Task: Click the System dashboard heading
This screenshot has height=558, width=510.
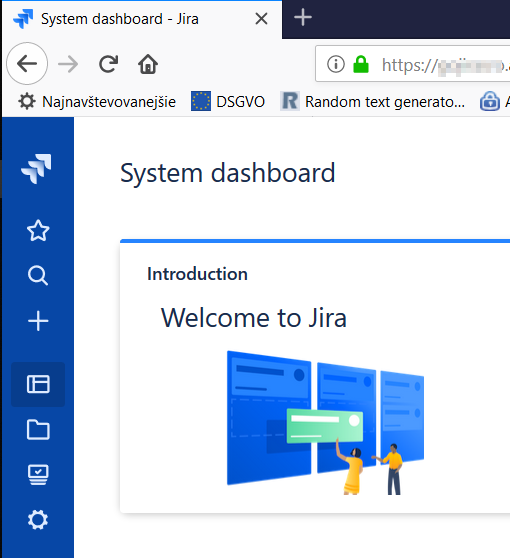Action: (228, 173)
